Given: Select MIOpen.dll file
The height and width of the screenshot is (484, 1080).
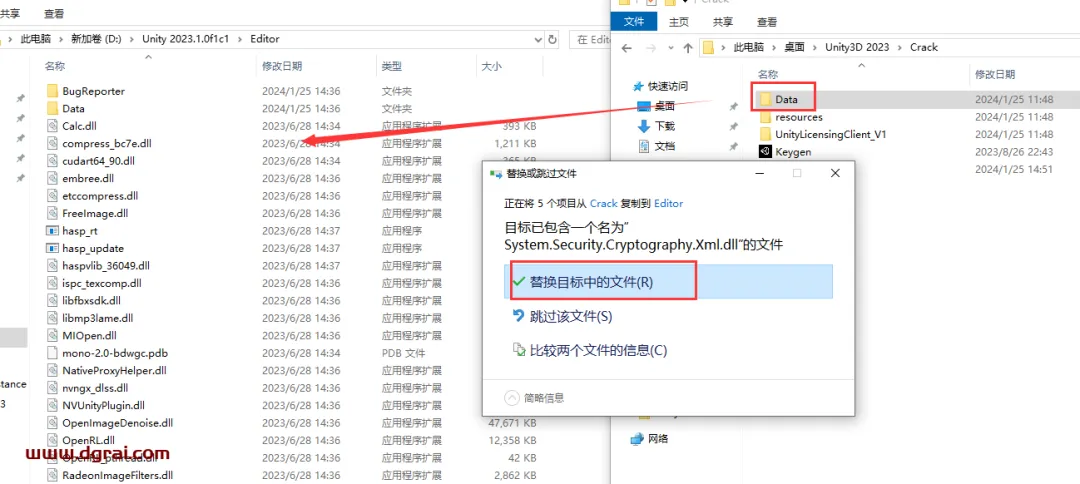Looking at the screenshot, I should tap(90, 335).
